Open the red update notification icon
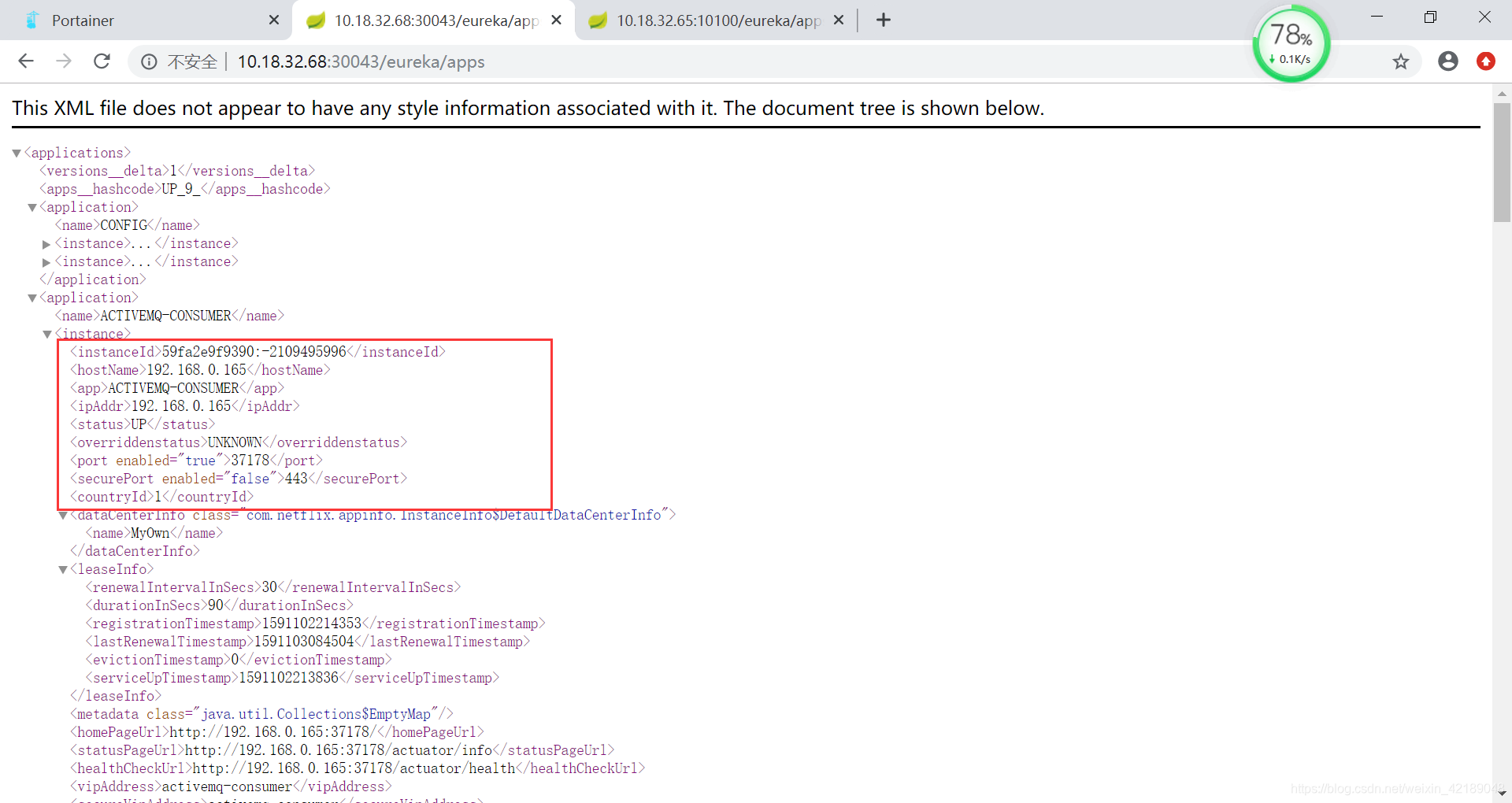The image size is (1512, 803). (1486, 61)
